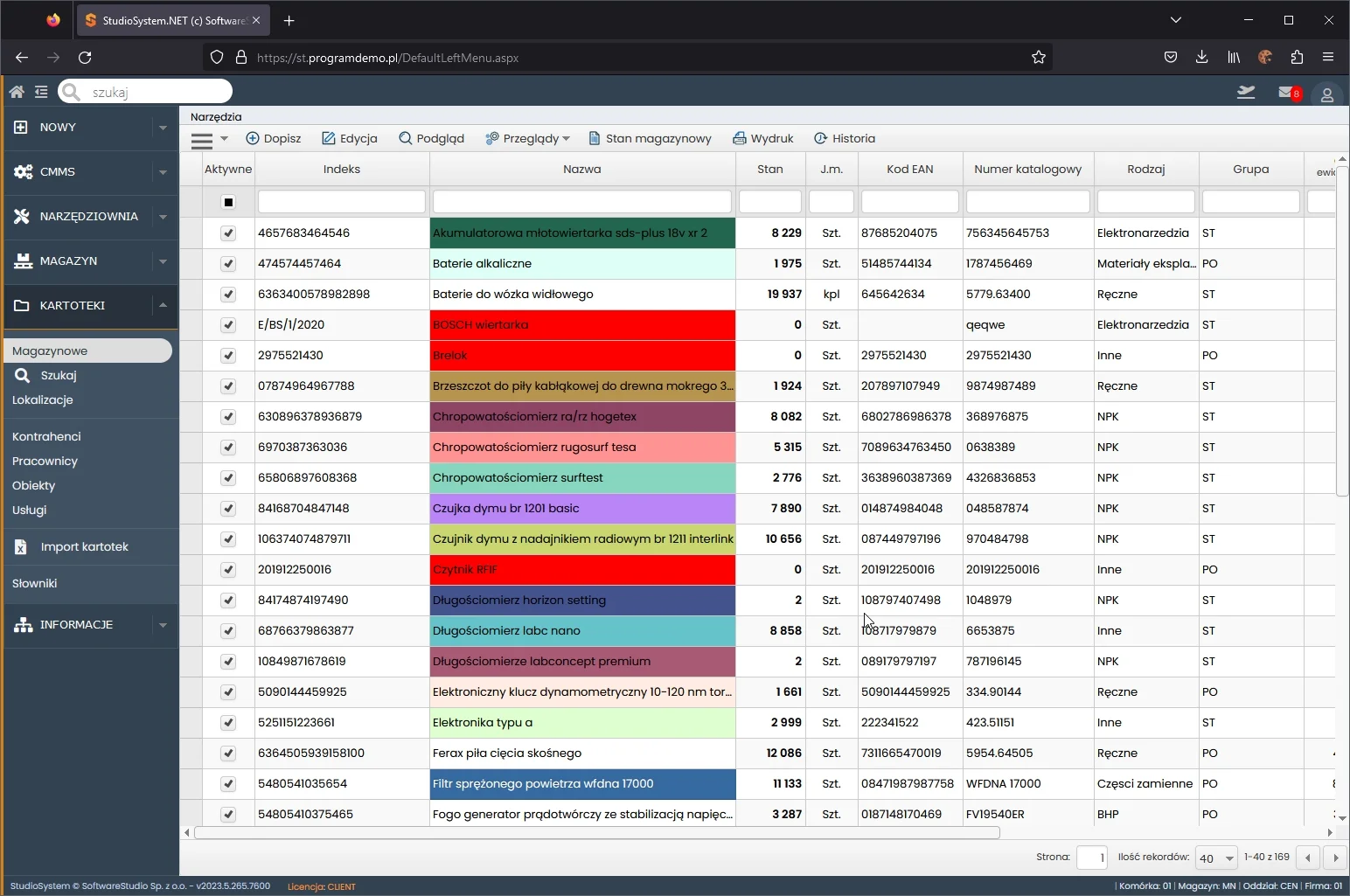
Task: Toggle the sidebar menu collapse icon
Action: (41, 92)
